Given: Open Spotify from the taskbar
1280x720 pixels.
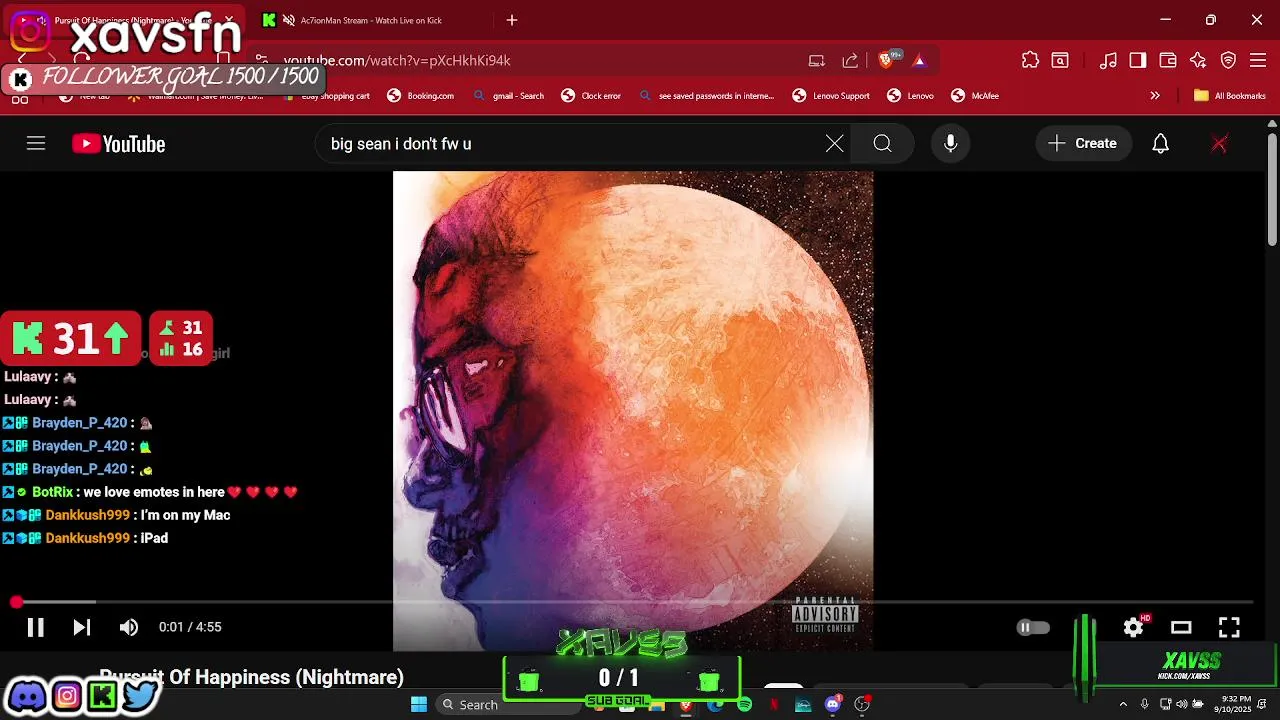Looking at the screenshot, I should (745, 704).
